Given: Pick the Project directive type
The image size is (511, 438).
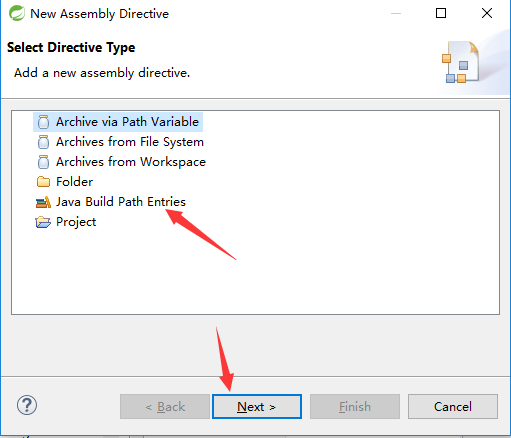Looking at the screenshot, I should coord(76,222).
